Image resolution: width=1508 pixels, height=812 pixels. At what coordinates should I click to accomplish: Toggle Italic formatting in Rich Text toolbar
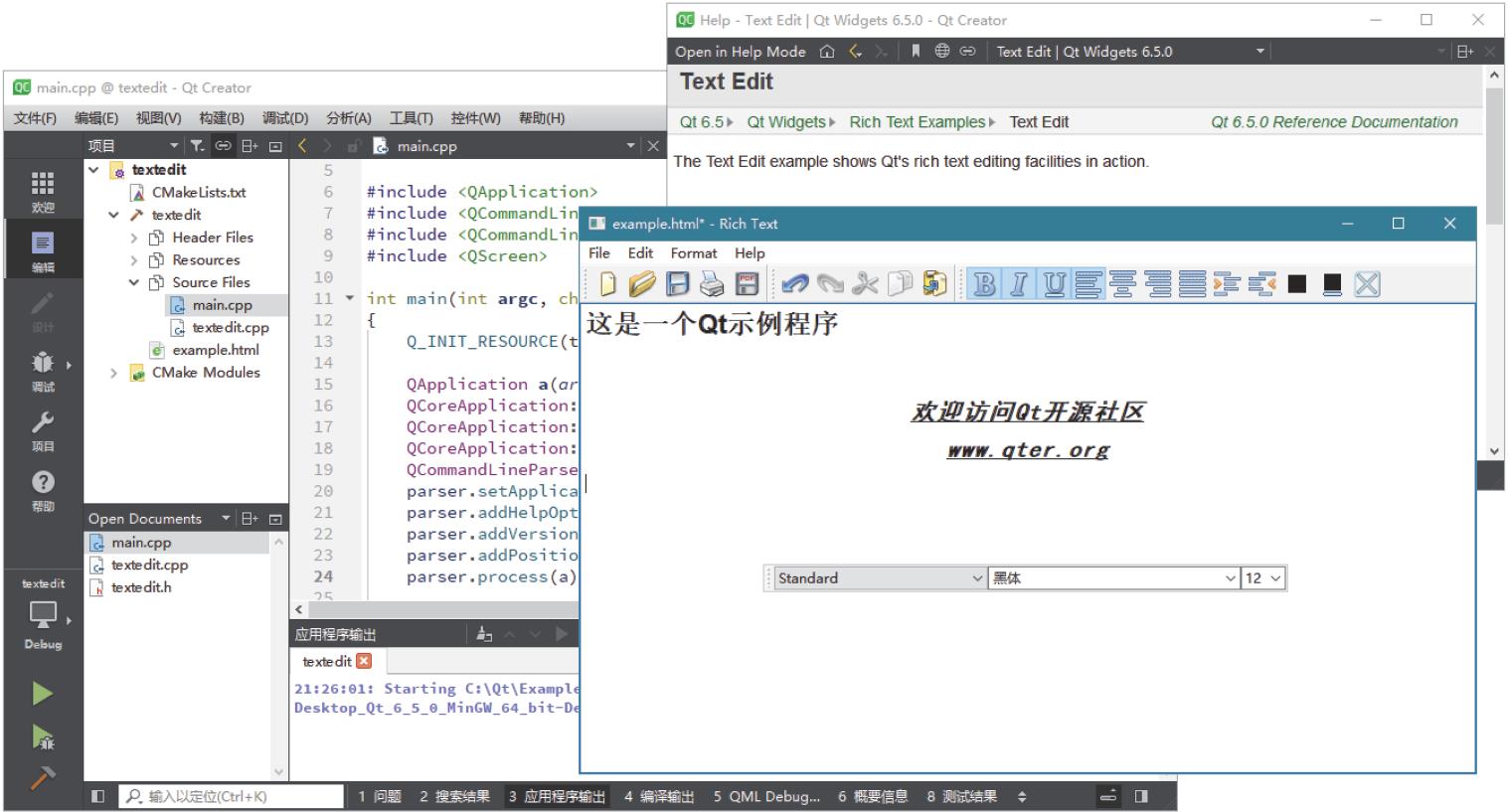[x=1019, y=285]
